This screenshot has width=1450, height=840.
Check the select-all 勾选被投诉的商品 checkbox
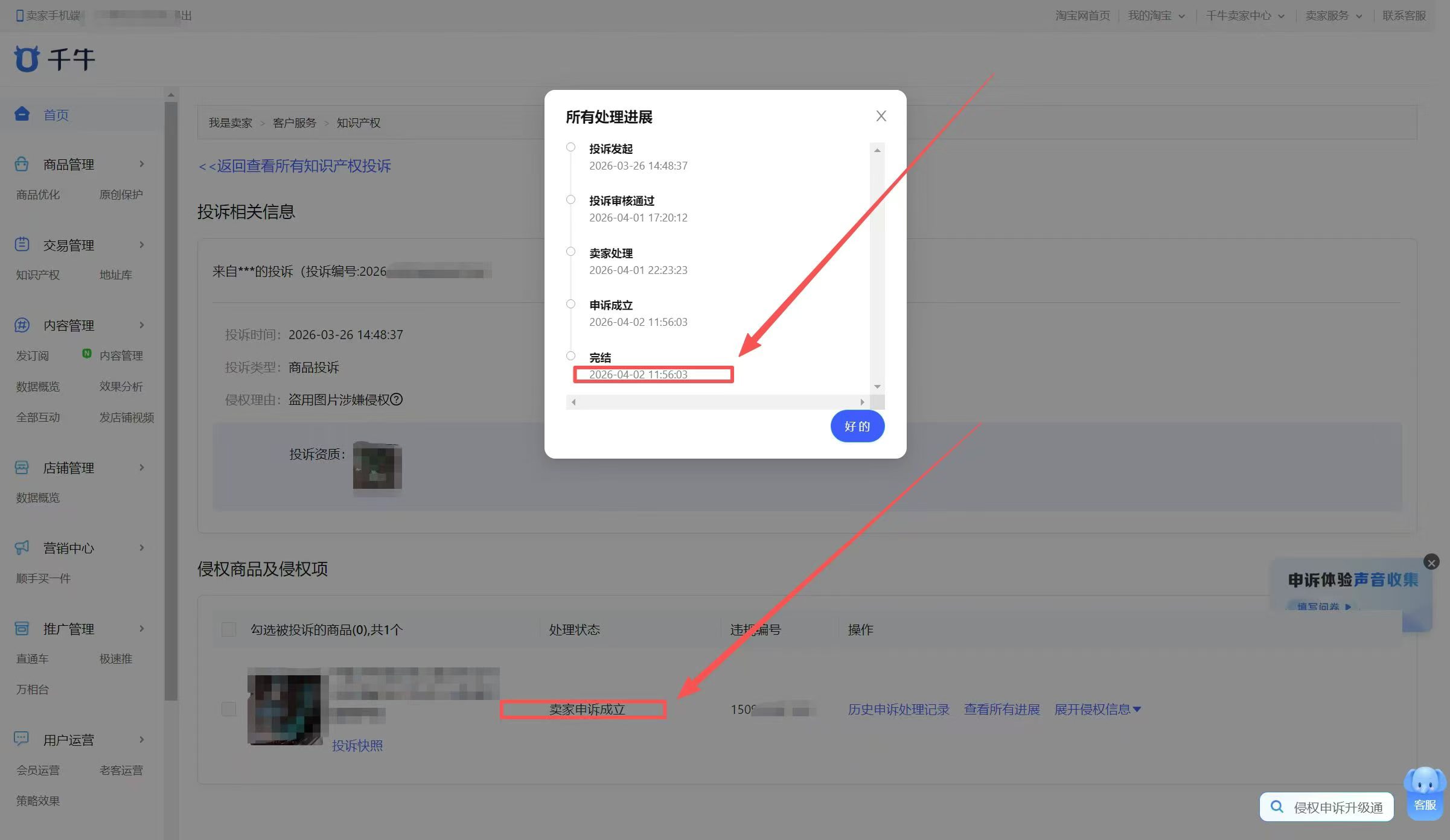[x=229, y=629]
